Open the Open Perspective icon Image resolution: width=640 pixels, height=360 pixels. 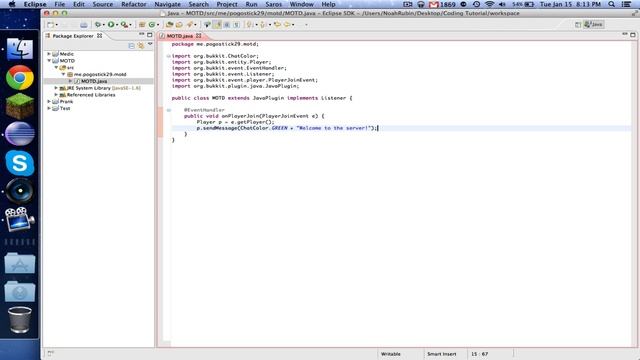pyautogui.click(x=578, y=24)
